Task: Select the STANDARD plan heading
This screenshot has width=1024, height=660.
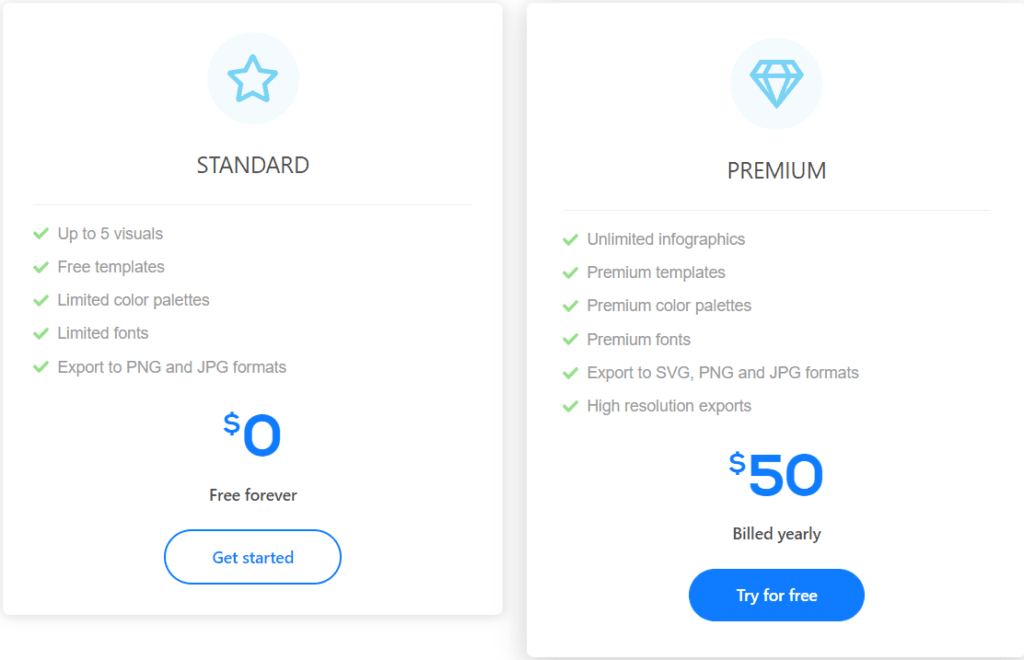Action: [252, 166]
